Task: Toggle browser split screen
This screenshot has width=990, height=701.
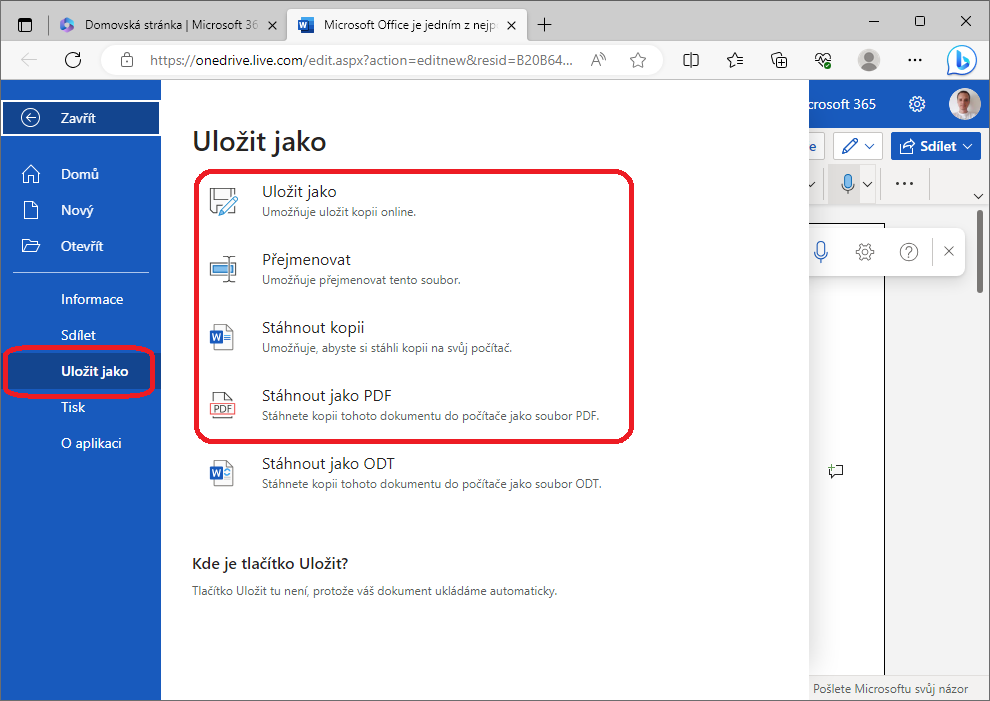Action: (x=691, y=60)
